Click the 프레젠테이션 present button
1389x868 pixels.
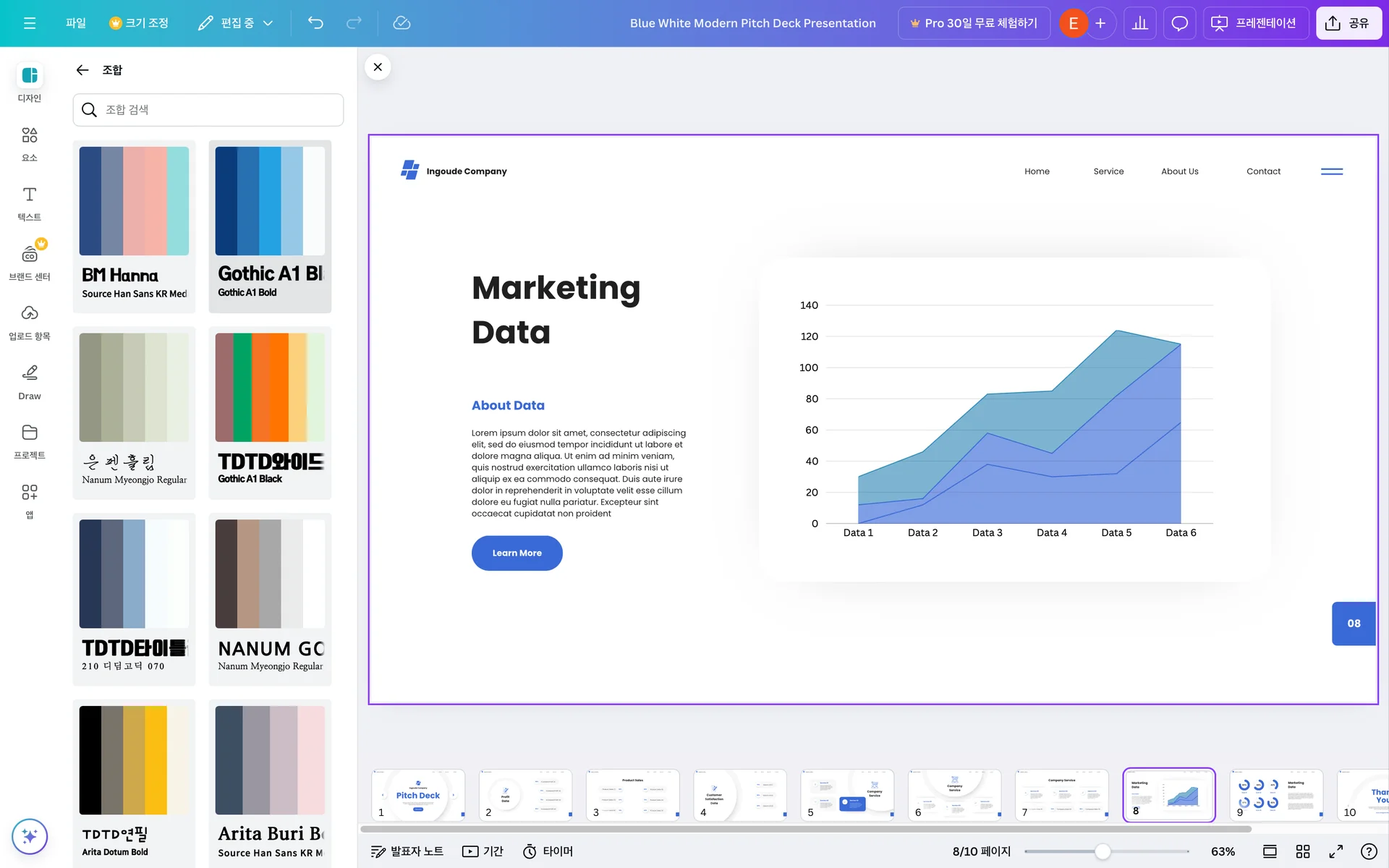coord(1255,23)
